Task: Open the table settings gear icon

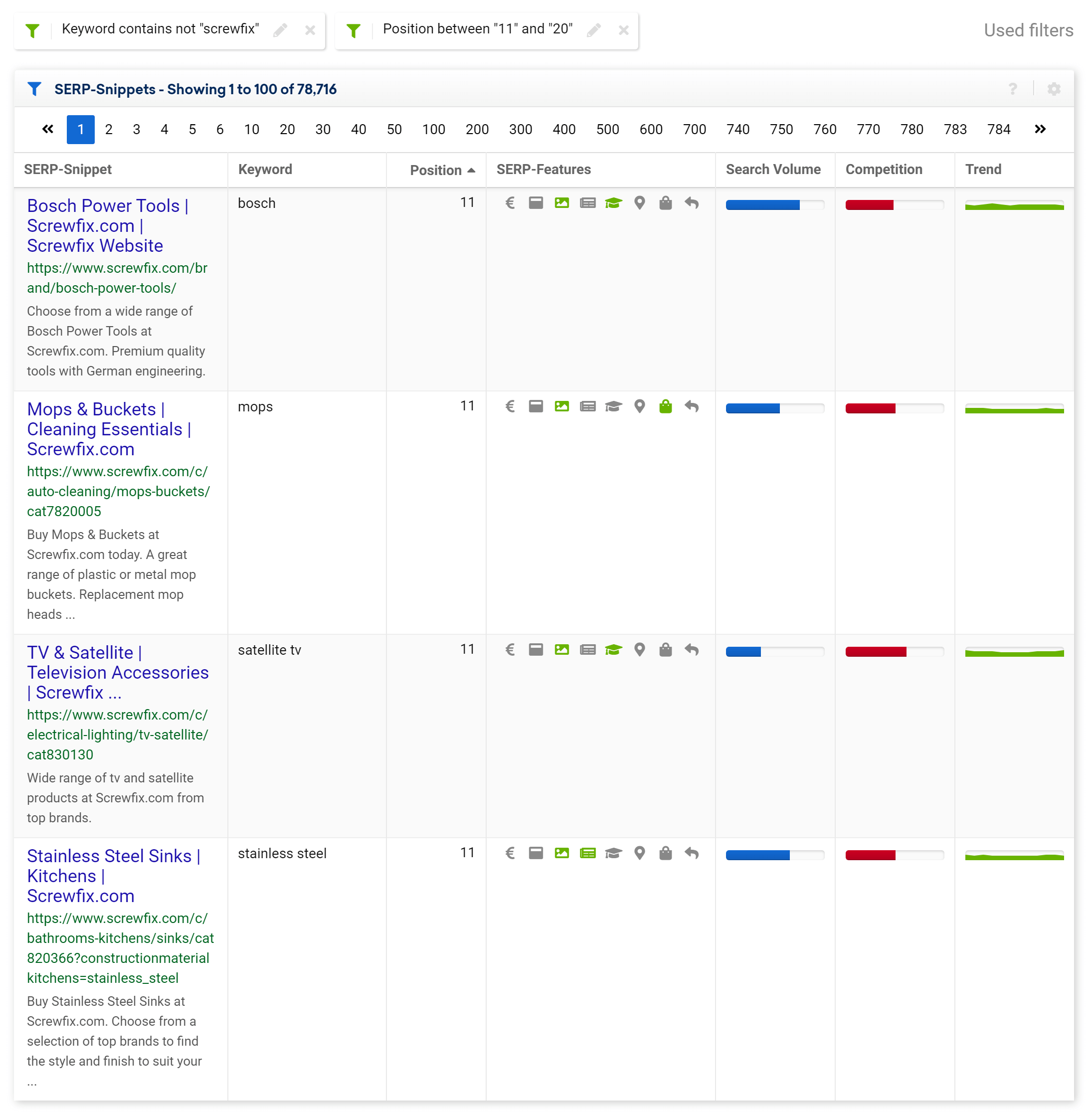Action: [1054, 89]
